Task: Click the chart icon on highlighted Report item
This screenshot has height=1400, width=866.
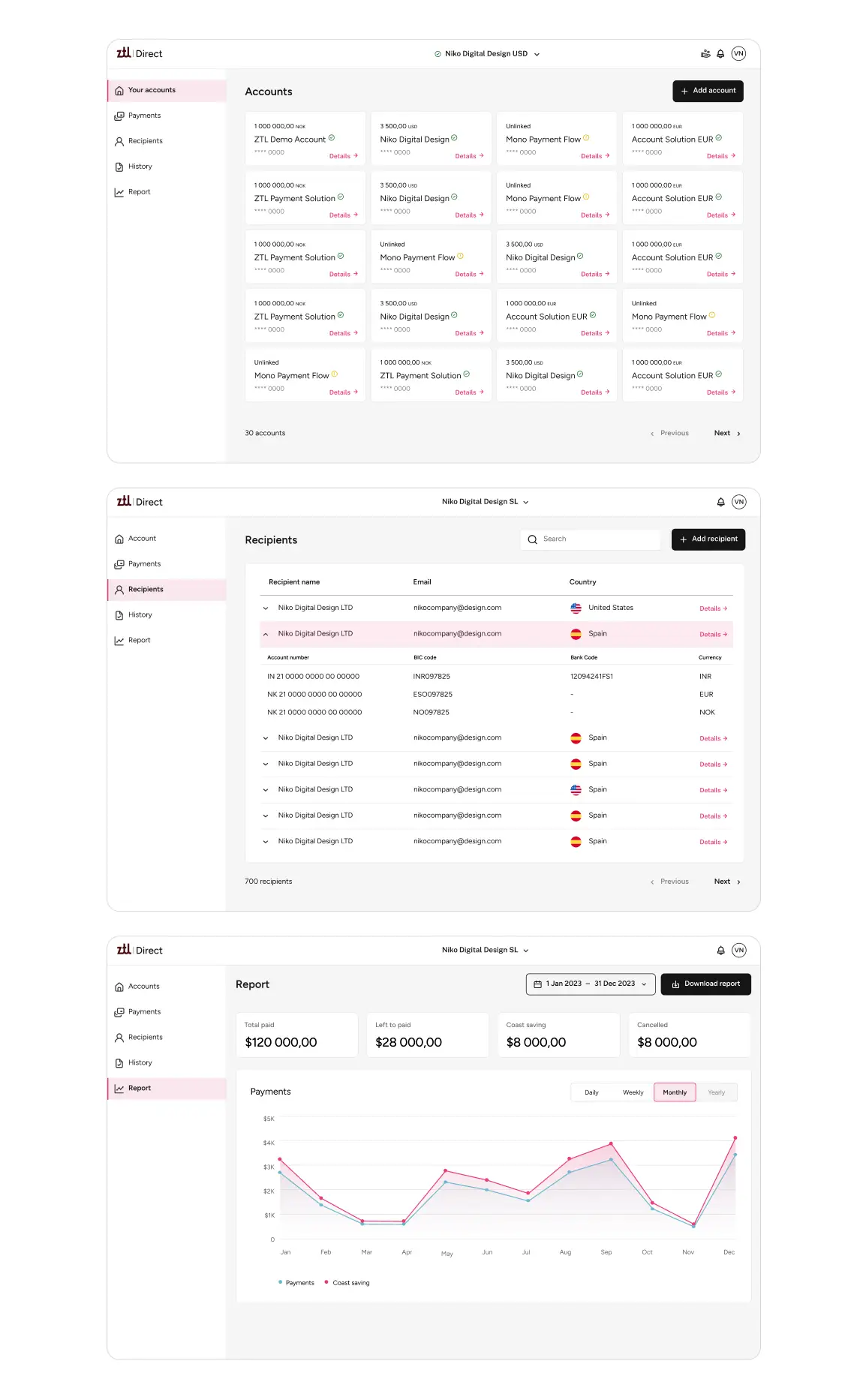Action: pyautogui.click(x=119, y=1089)
